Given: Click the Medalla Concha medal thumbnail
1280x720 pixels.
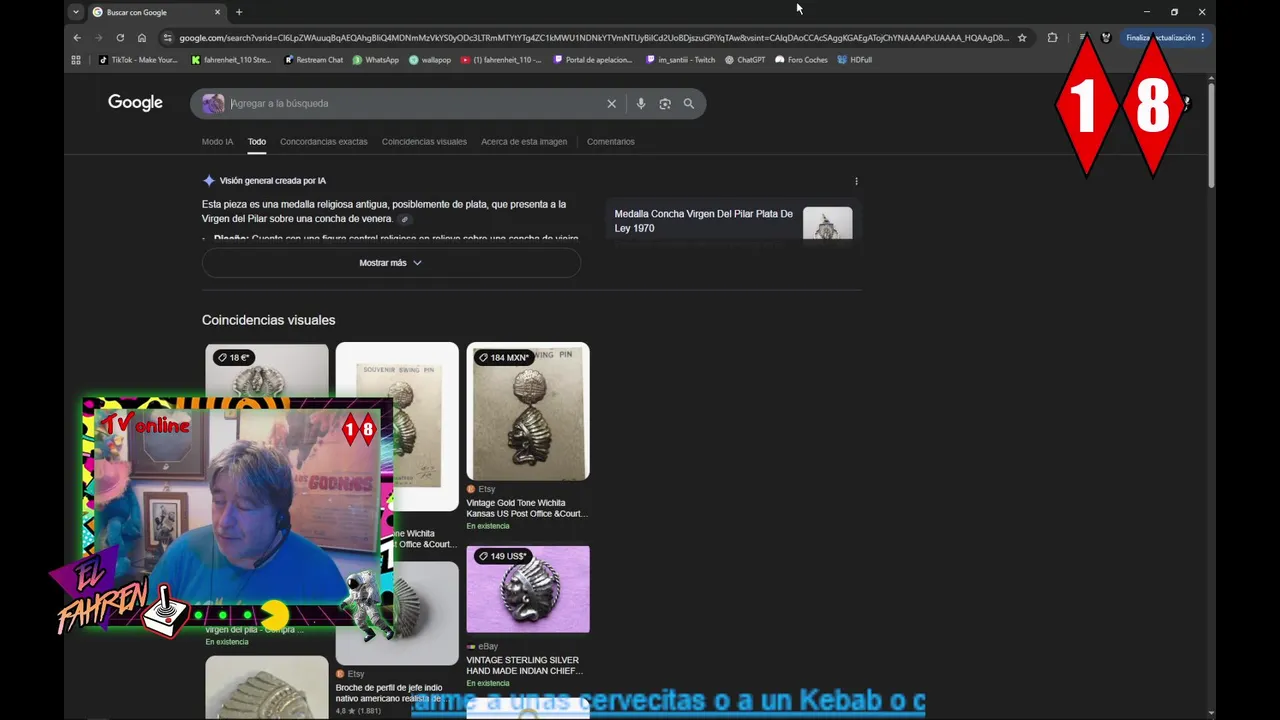Looking at the screenshot, I should 828,223.
